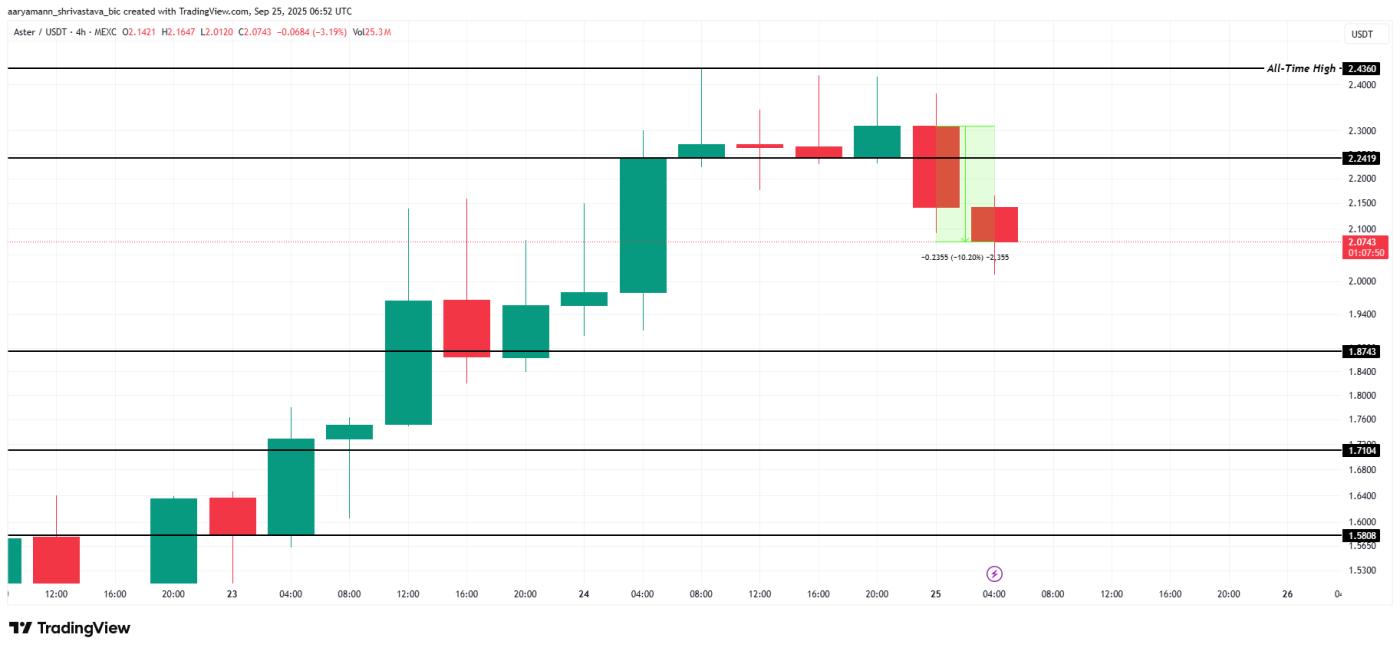
Task: Click the 4h interval label in the header
Action: [82, 32]
